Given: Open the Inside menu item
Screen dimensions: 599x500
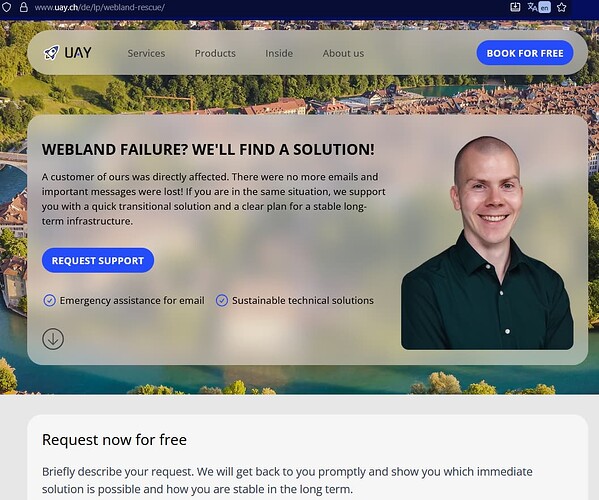Looking at the screenshot, I should click(x=279, y=53).
